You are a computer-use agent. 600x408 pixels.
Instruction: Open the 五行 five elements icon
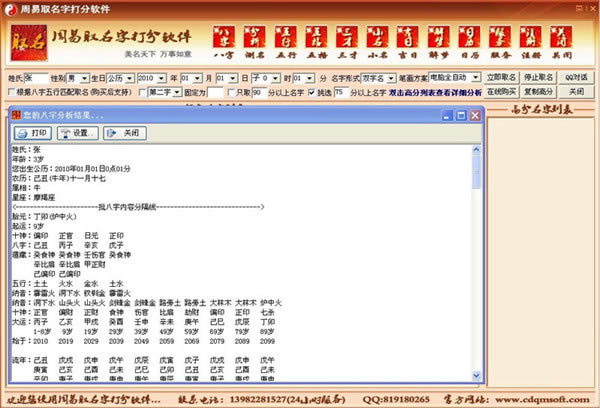click(287, 42)
